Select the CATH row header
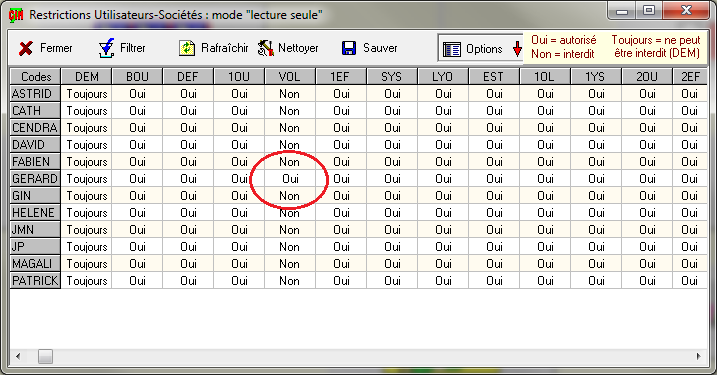The height and width of the screenshot is (375, 717). 35,111
